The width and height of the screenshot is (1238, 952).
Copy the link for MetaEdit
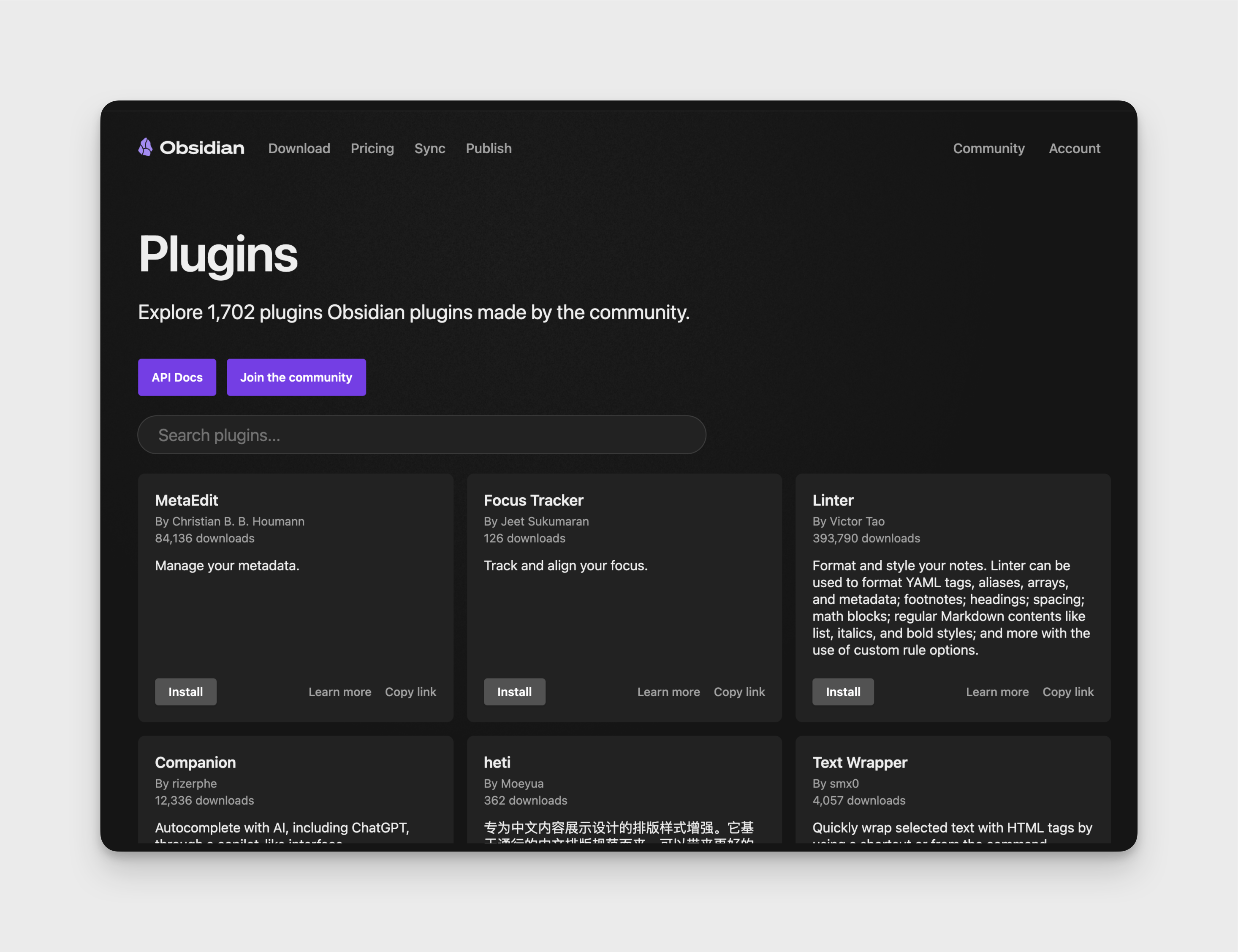tap(410, 692)
